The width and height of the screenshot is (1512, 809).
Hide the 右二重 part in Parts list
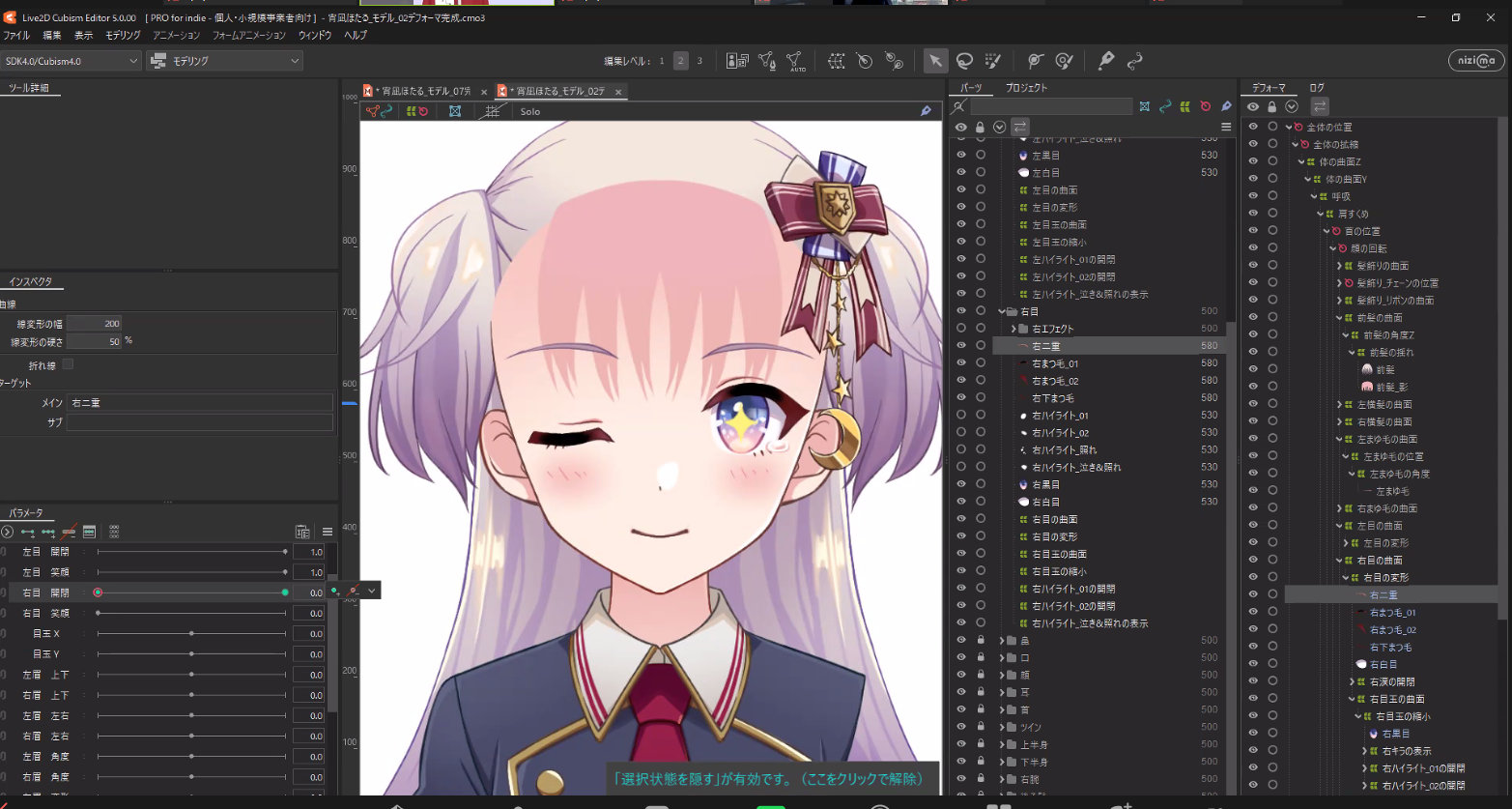[x=960, y=345]
